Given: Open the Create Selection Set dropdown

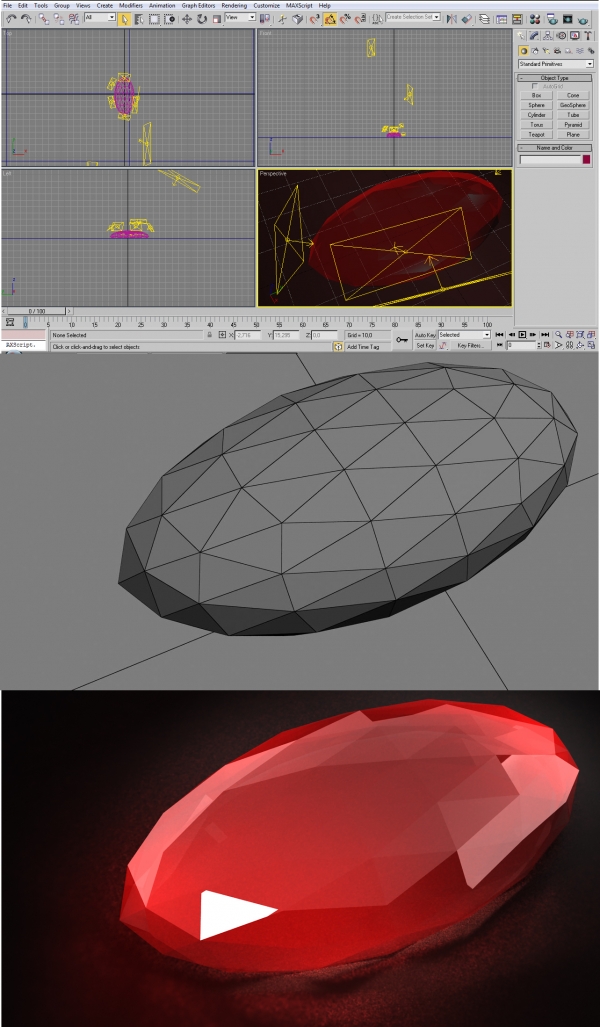Looking at the screenshot, I should (413, 17).
